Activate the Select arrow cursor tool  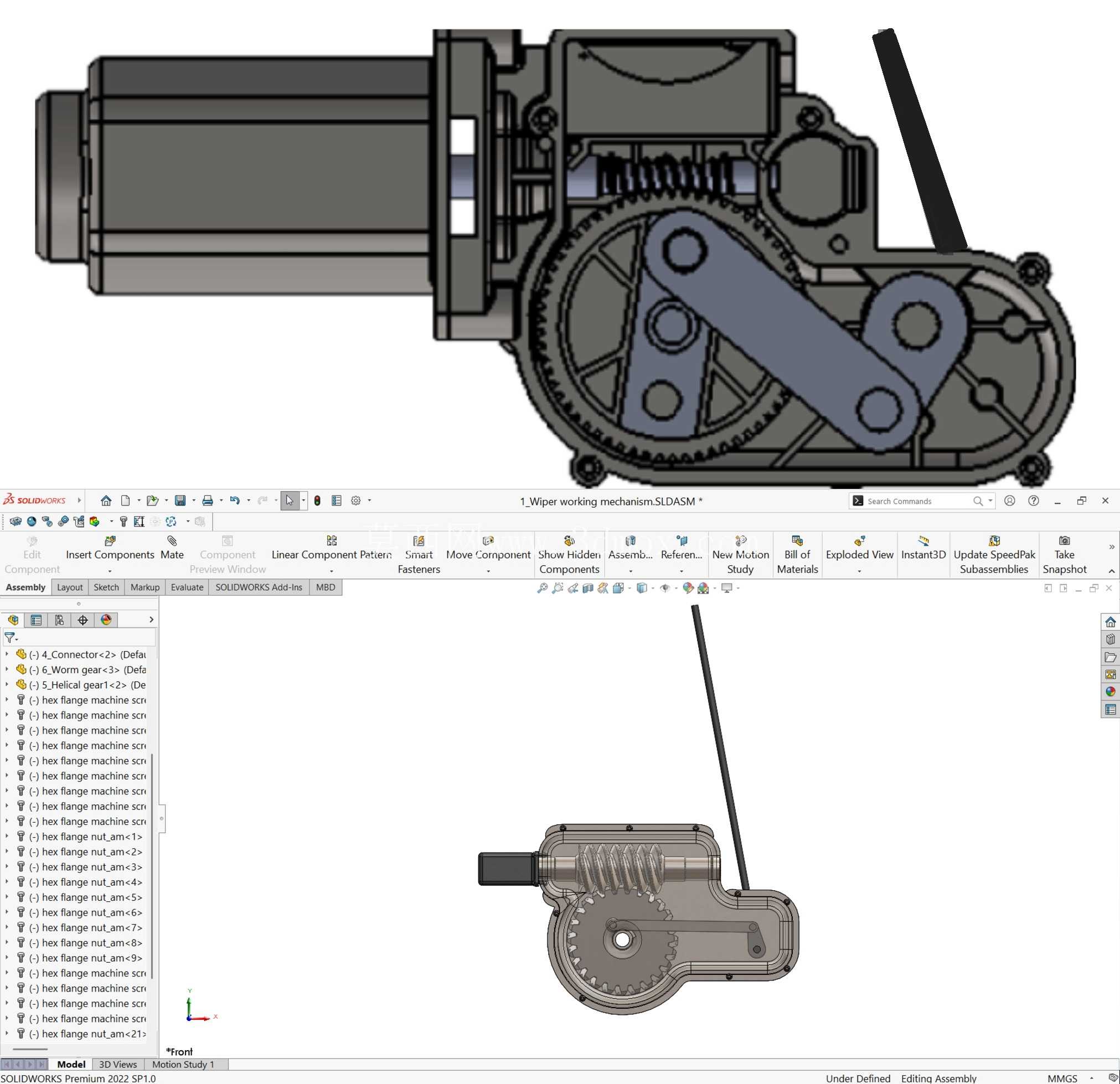[x=290, y=500]
